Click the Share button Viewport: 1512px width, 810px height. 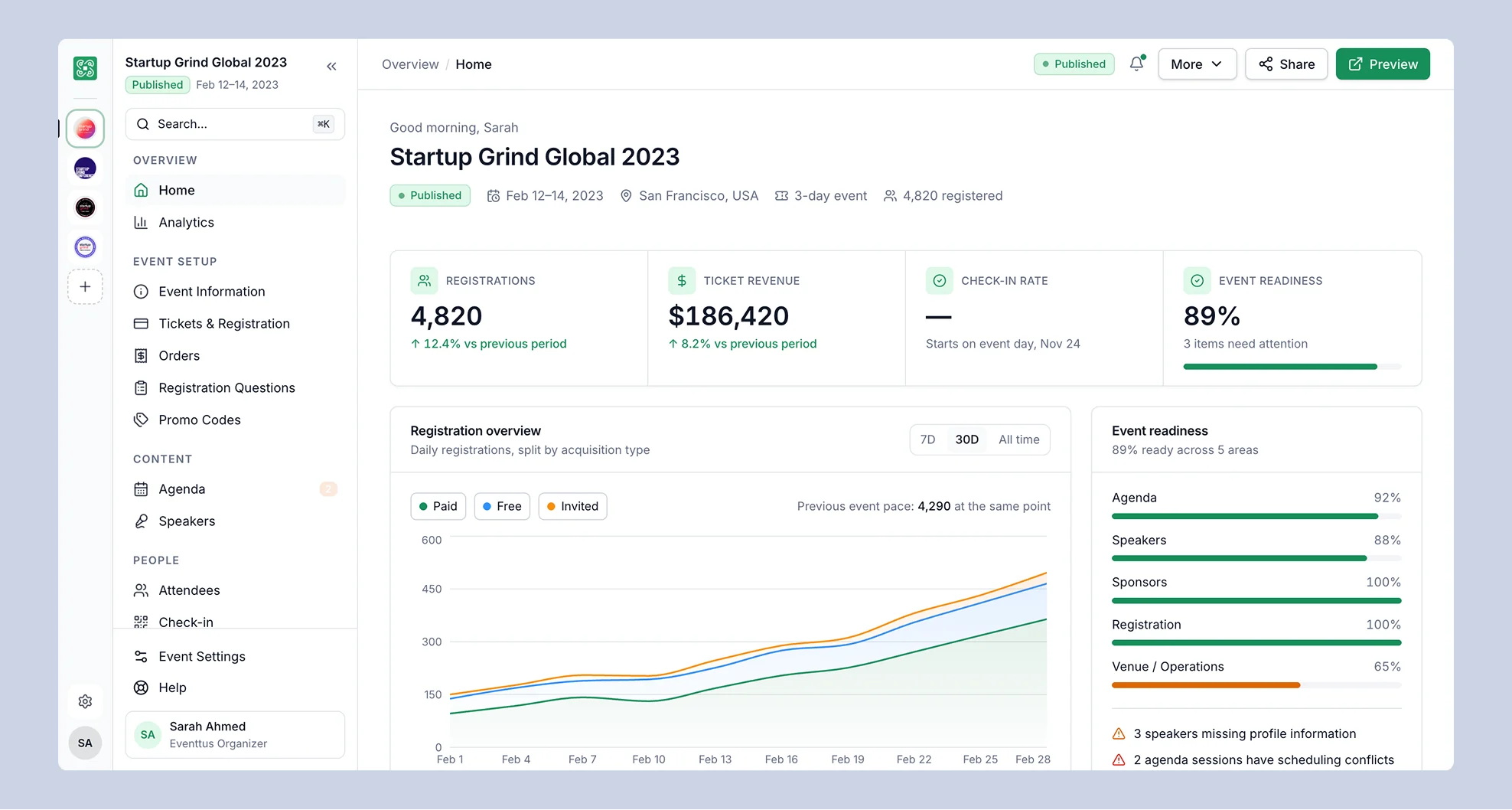pyautogui.click(x=1286, y=64)
